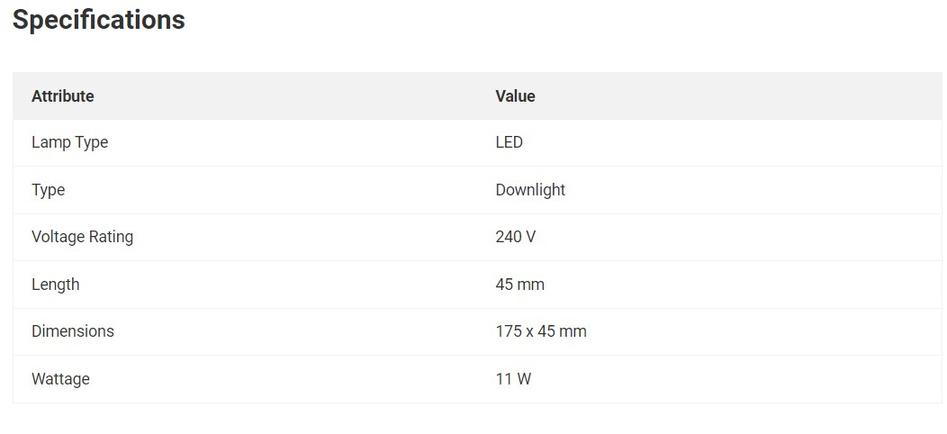Click the Specifications heading

pyautogui.click(x=98, y=20)
